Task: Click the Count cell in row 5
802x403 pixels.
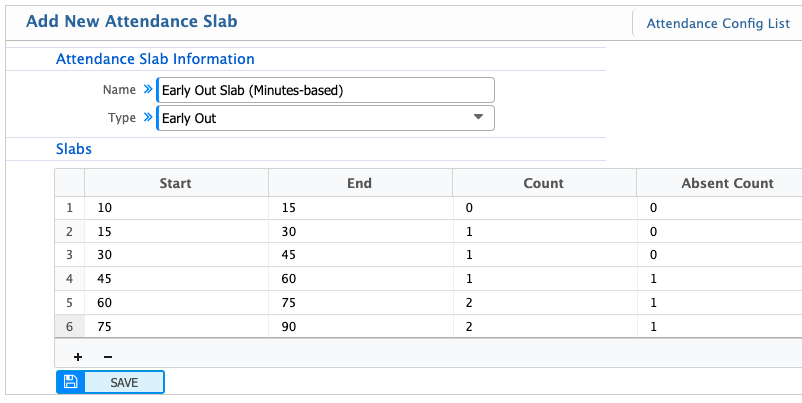Action: click(544, 302)
